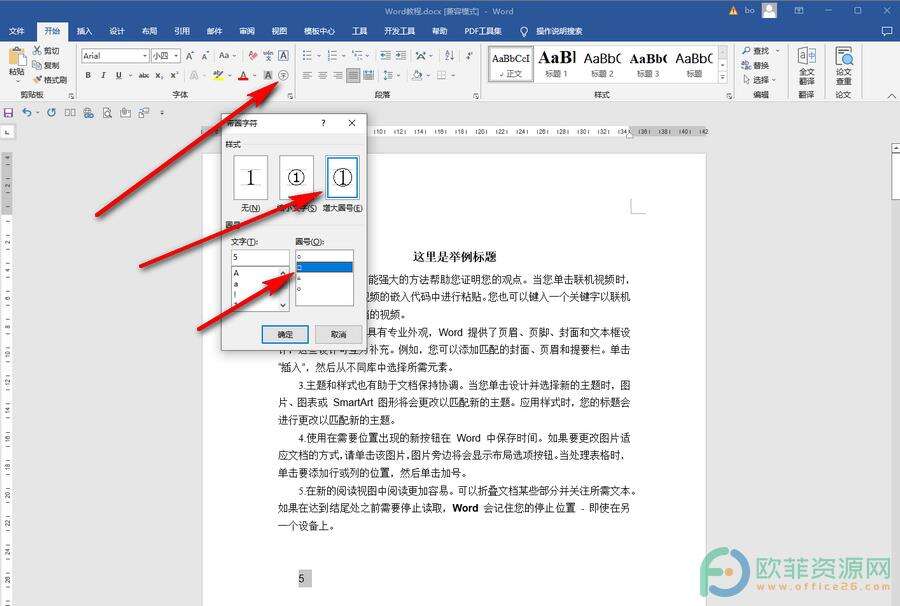Click the Cut (剪切) scissors icon
The image size is (900, 606).
37,50
